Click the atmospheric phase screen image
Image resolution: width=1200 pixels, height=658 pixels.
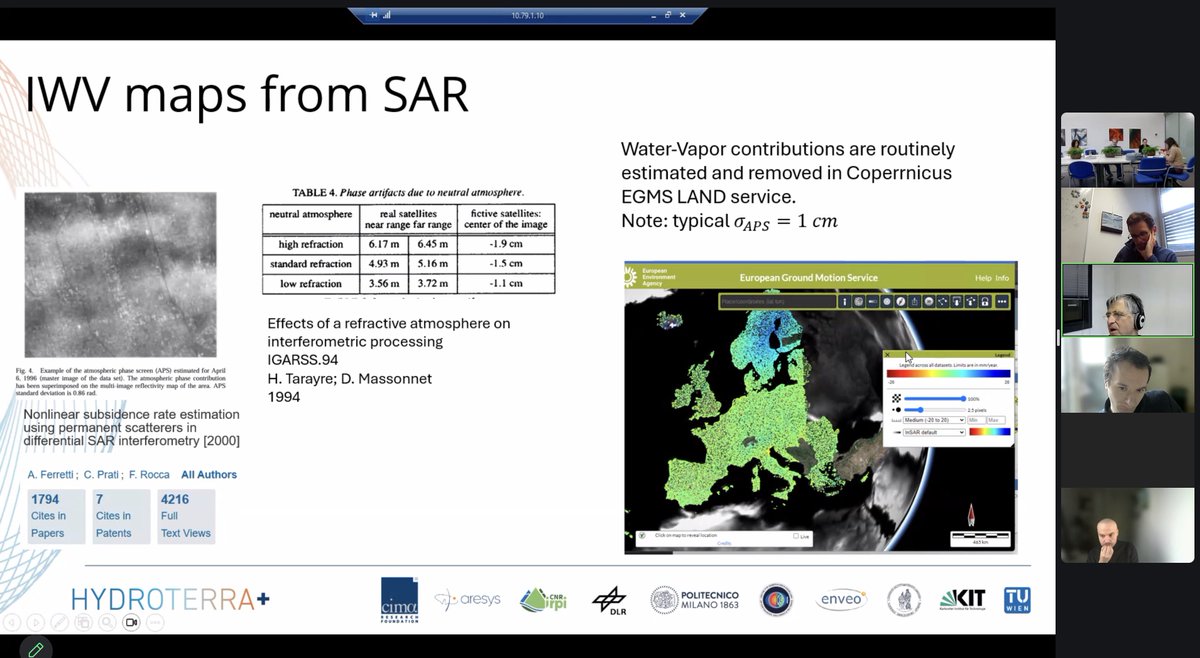pyautogui.click(x=120, y=274)
